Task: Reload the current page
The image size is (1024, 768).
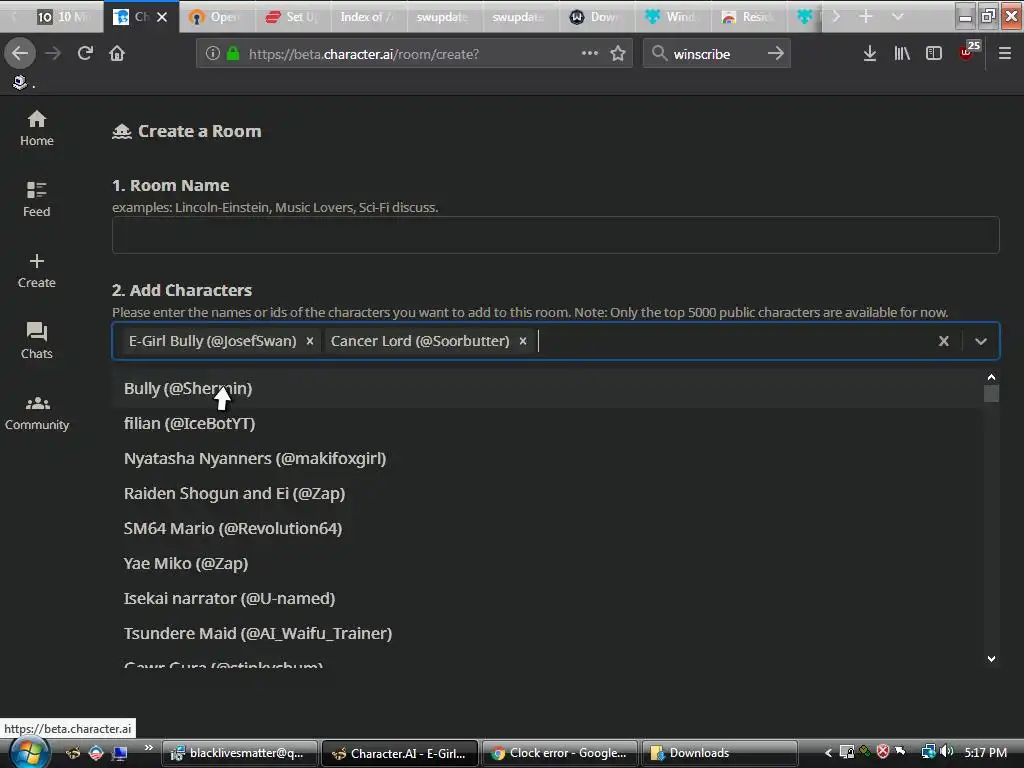Action: pyautogui.click(x=85, y=54)
